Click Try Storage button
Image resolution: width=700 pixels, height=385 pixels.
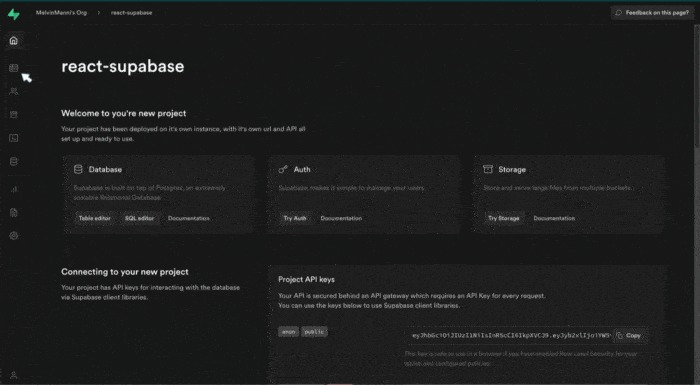(504, 218)
